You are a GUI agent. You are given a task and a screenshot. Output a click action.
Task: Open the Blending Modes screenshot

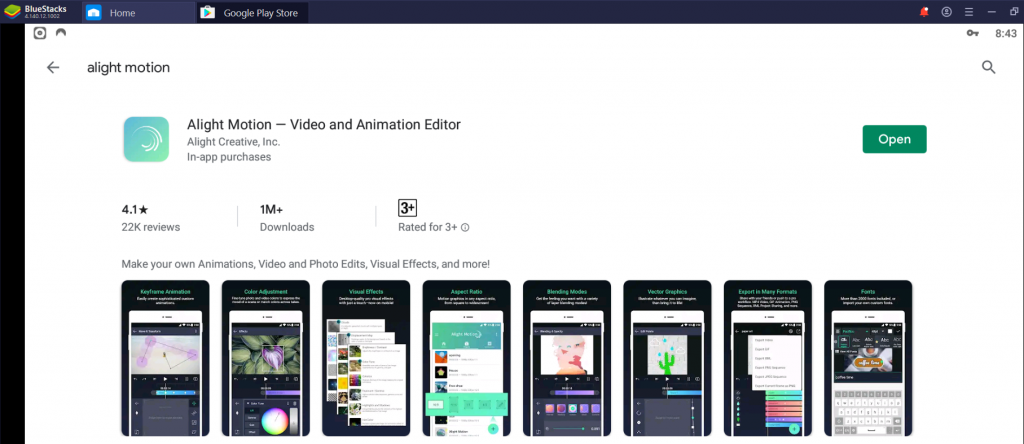[567, 358]
